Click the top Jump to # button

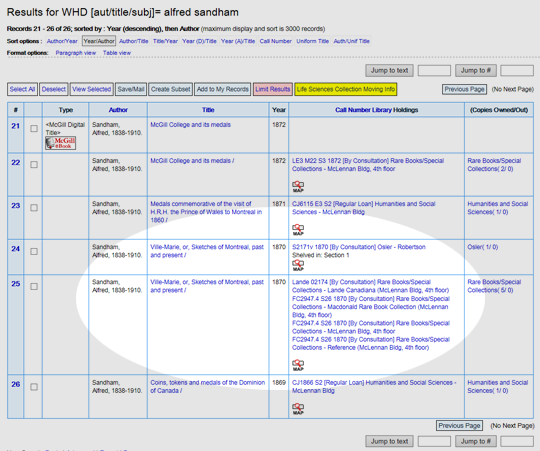pos(476,71)
